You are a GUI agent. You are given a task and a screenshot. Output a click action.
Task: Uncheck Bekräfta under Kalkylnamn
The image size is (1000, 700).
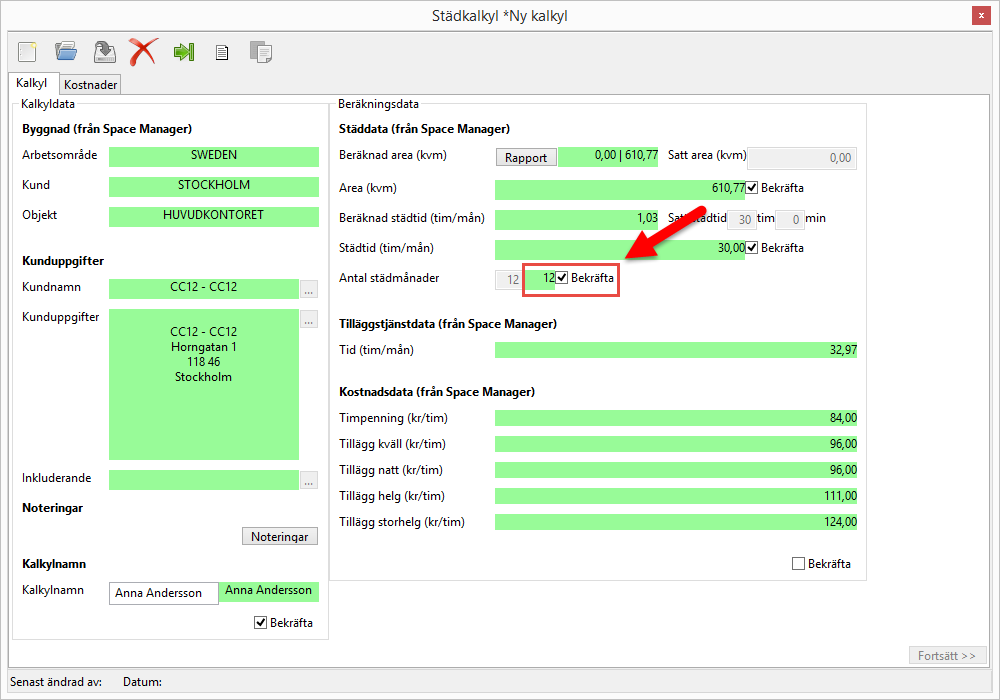click(261, 623)
